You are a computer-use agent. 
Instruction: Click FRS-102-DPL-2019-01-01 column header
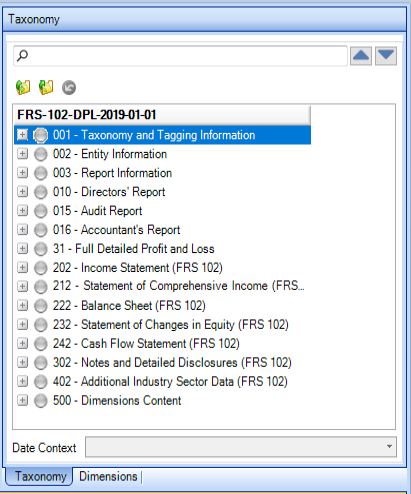162,115
